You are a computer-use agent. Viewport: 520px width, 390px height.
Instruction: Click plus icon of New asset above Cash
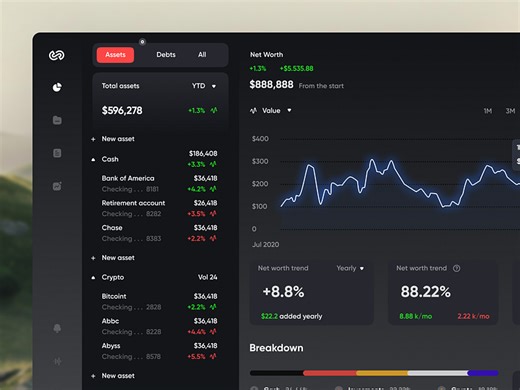pos(93,139)
